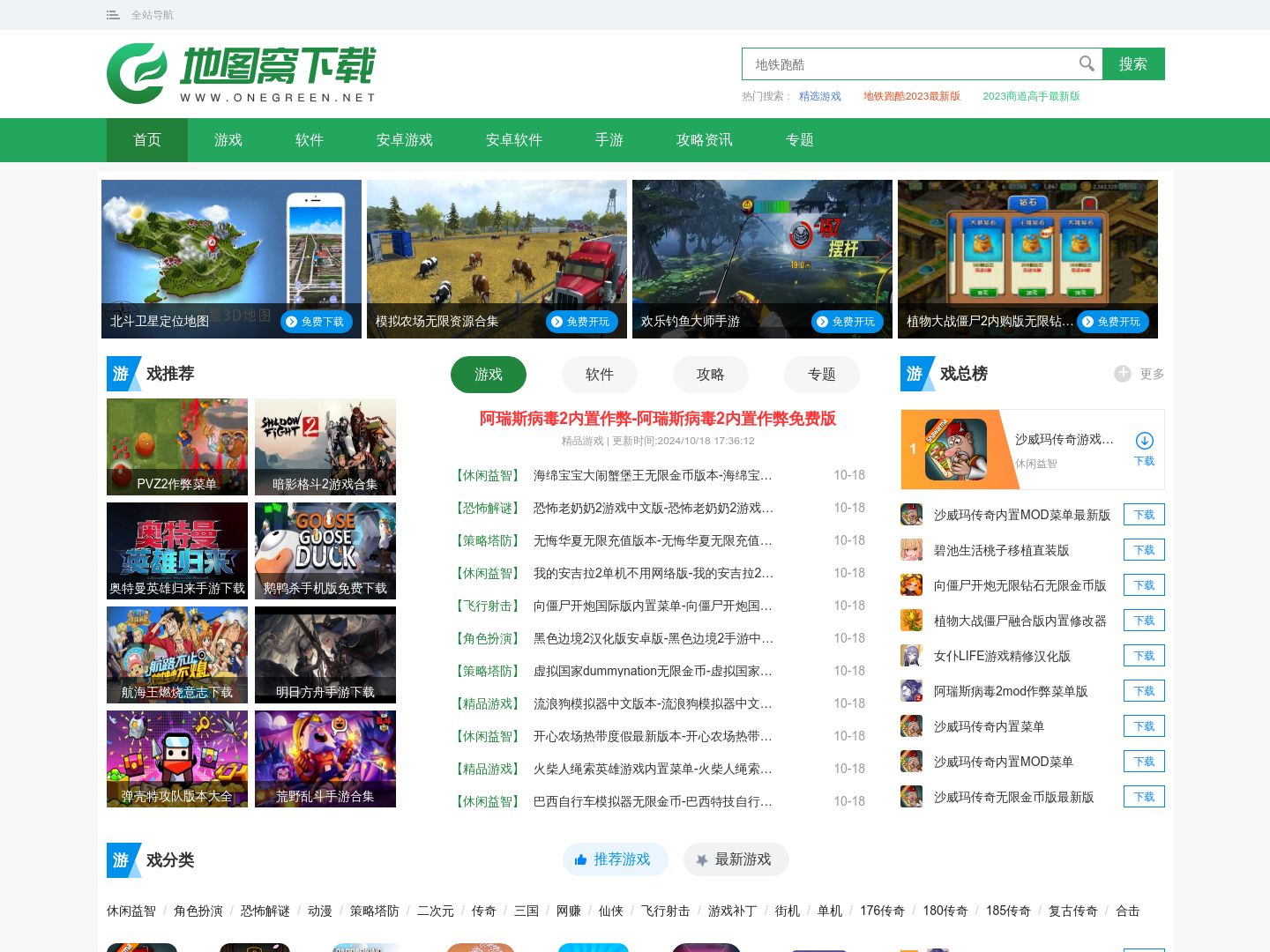Open 专题 in the green nav bar
Viewport: 1270px width, 952px height.
coord(800,140)
